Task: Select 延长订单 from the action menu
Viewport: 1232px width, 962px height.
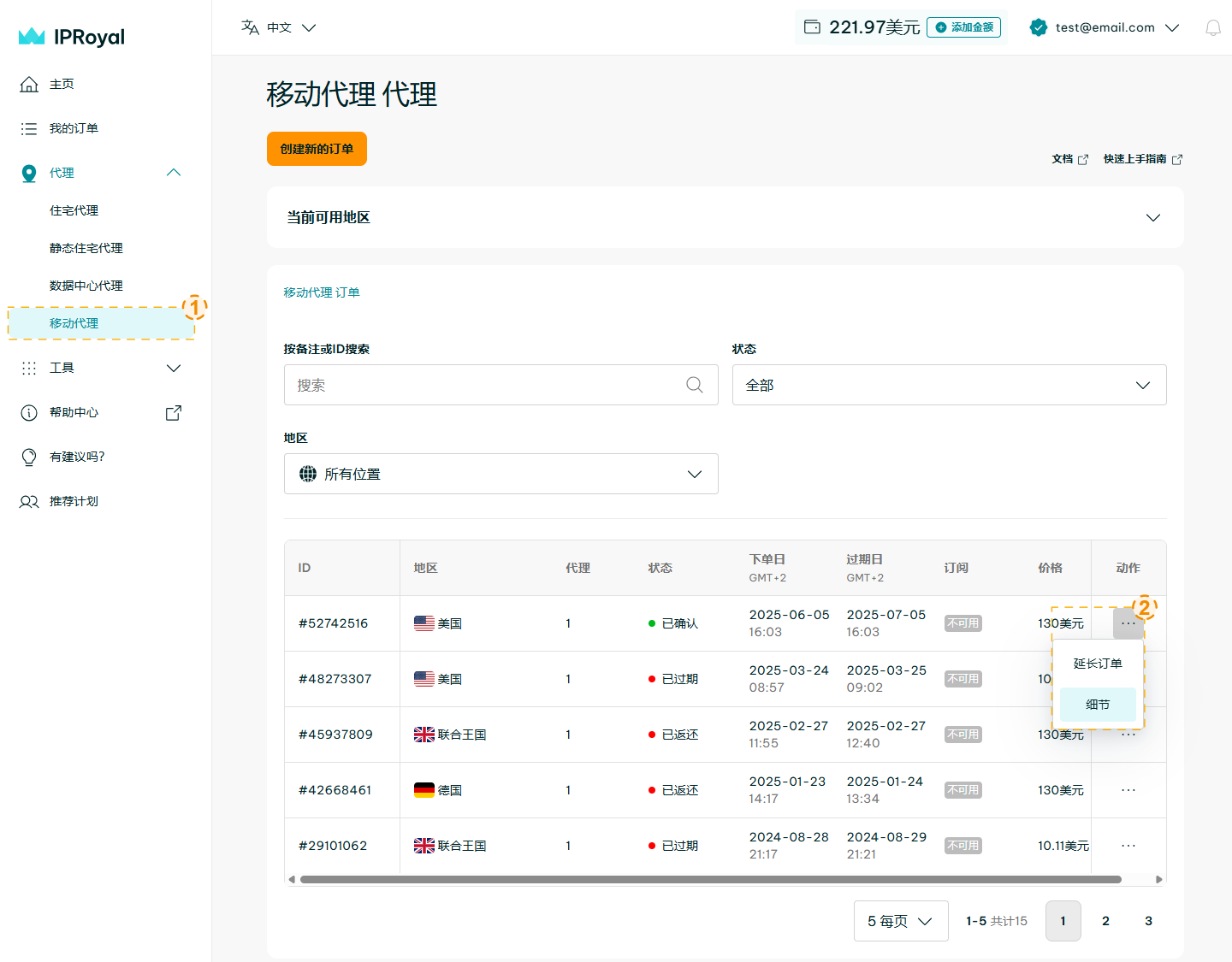Action: [1098, 664]
